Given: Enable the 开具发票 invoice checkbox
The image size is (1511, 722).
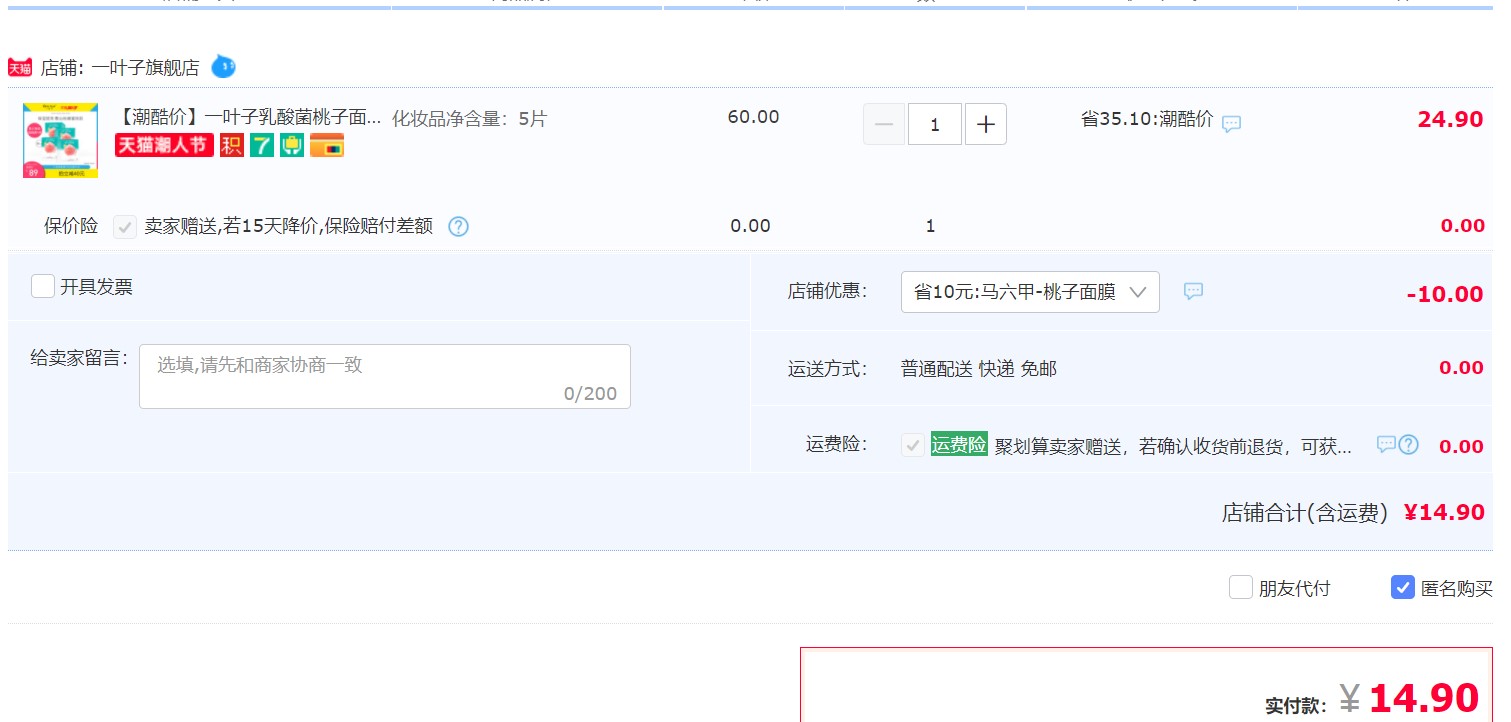Looking at the screenshot, I should pos(43,287).
